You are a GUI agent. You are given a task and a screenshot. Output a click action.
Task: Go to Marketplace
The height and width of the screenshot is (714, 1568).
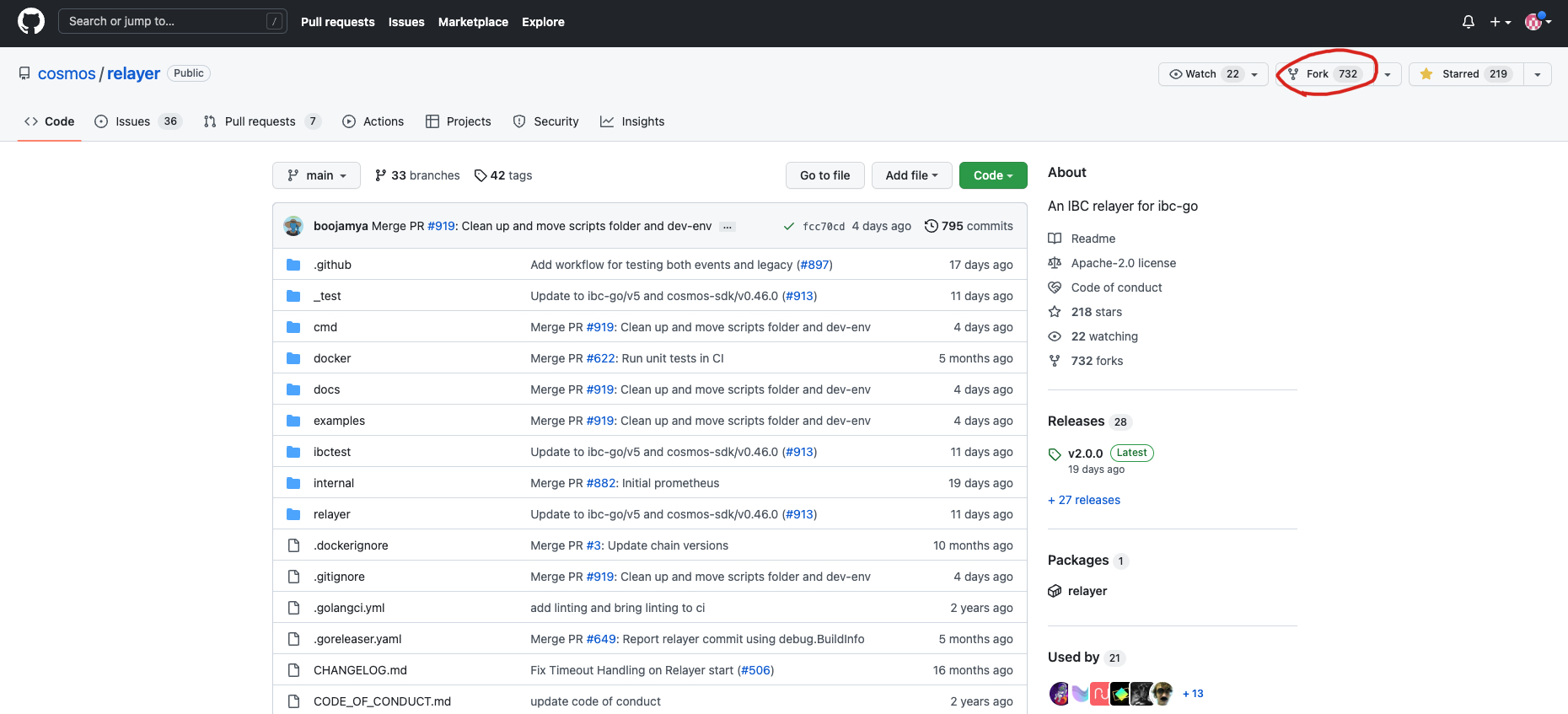[x=473, y=22]
